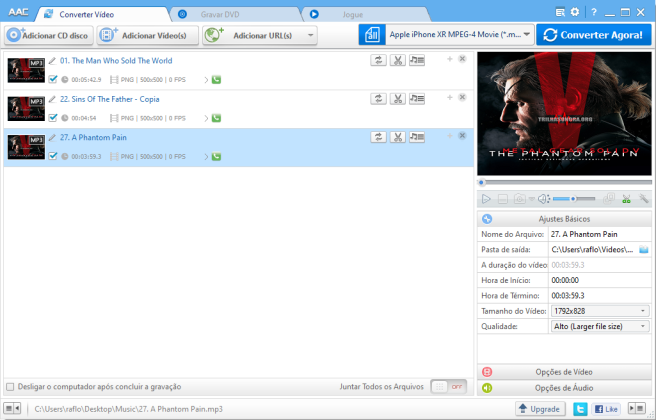656x420 pixels.
Task: Expand the Opções de Vídeo section
Action: (x=564, y=372)
